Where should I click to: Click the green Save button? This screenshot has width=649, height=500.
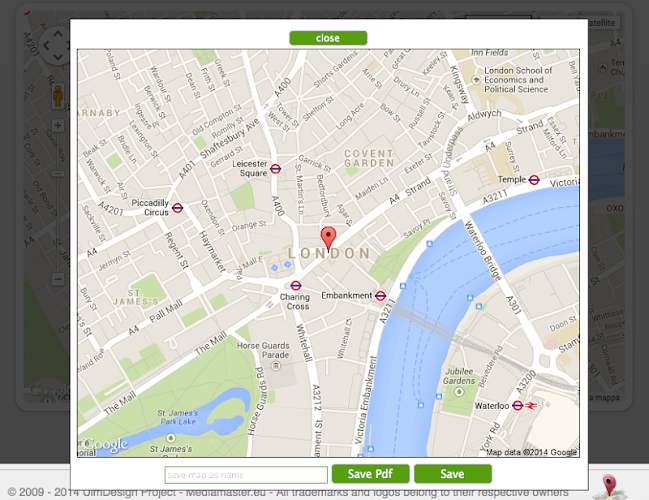coord(453,474)
